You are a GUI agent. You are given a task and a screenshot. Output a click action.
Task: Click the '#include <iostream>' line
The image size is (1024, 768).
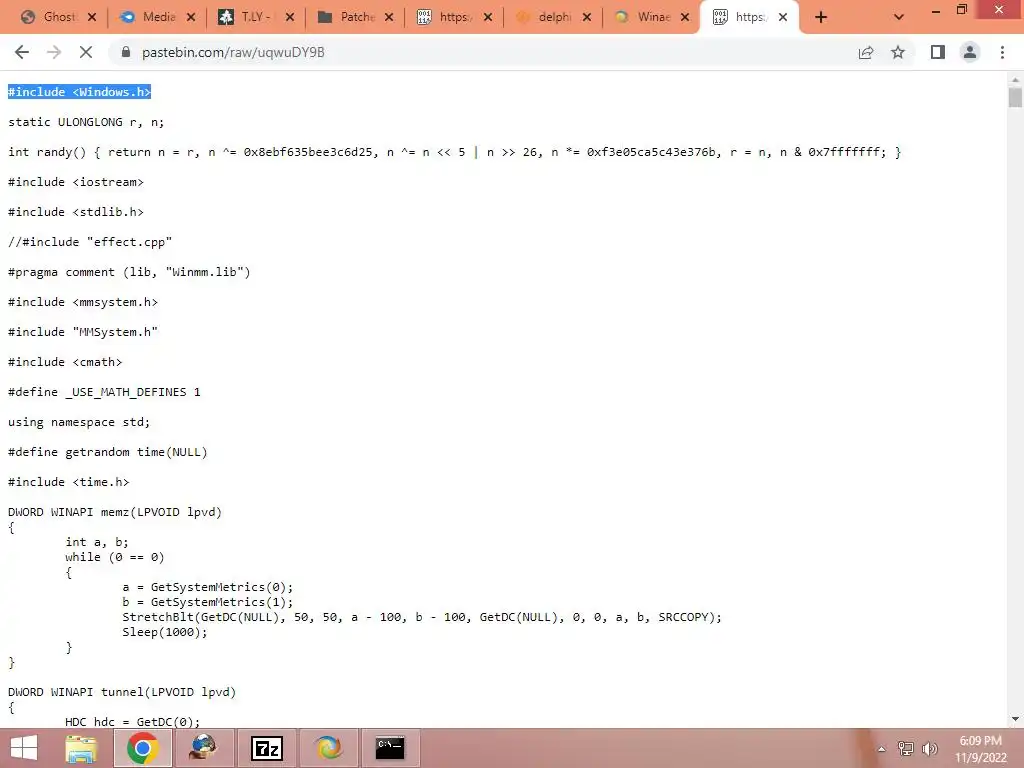(x=76, y=182)
